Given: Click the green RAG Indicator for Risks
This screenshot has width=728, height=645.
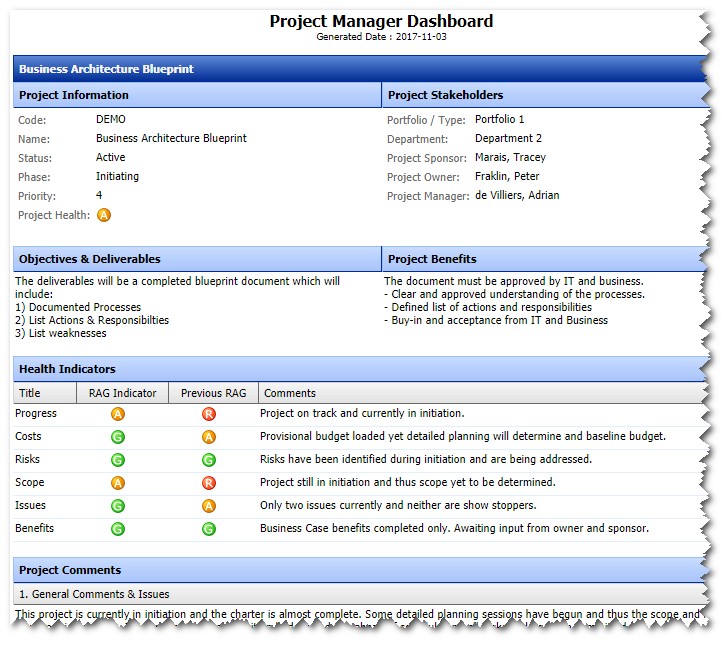Looking at the screenshot, I should point(118,460).
